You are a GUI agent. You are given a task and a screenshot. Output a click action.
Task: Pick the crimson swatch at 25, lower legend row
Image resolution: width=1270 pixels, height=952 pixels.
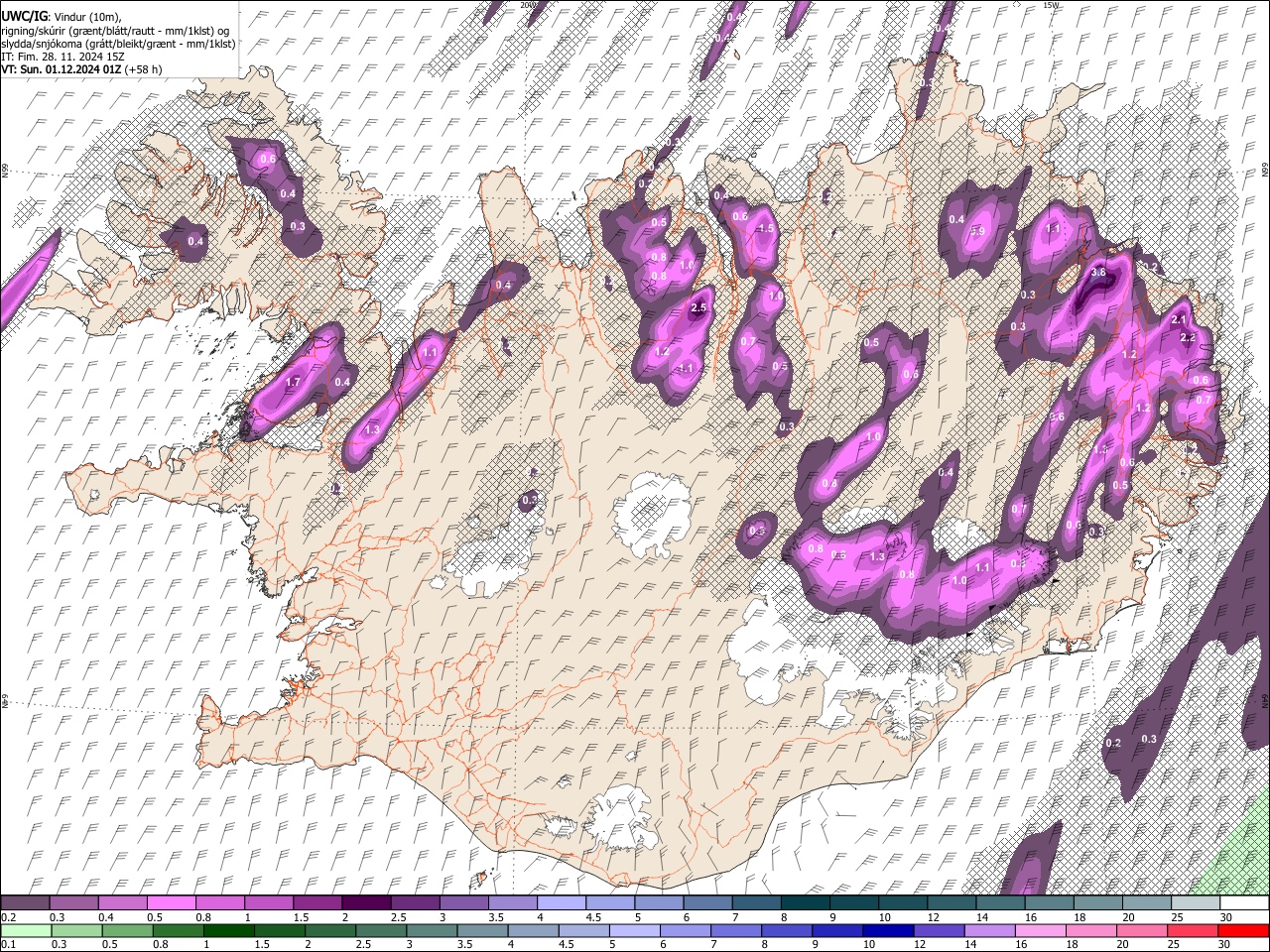pos(1193,930)
